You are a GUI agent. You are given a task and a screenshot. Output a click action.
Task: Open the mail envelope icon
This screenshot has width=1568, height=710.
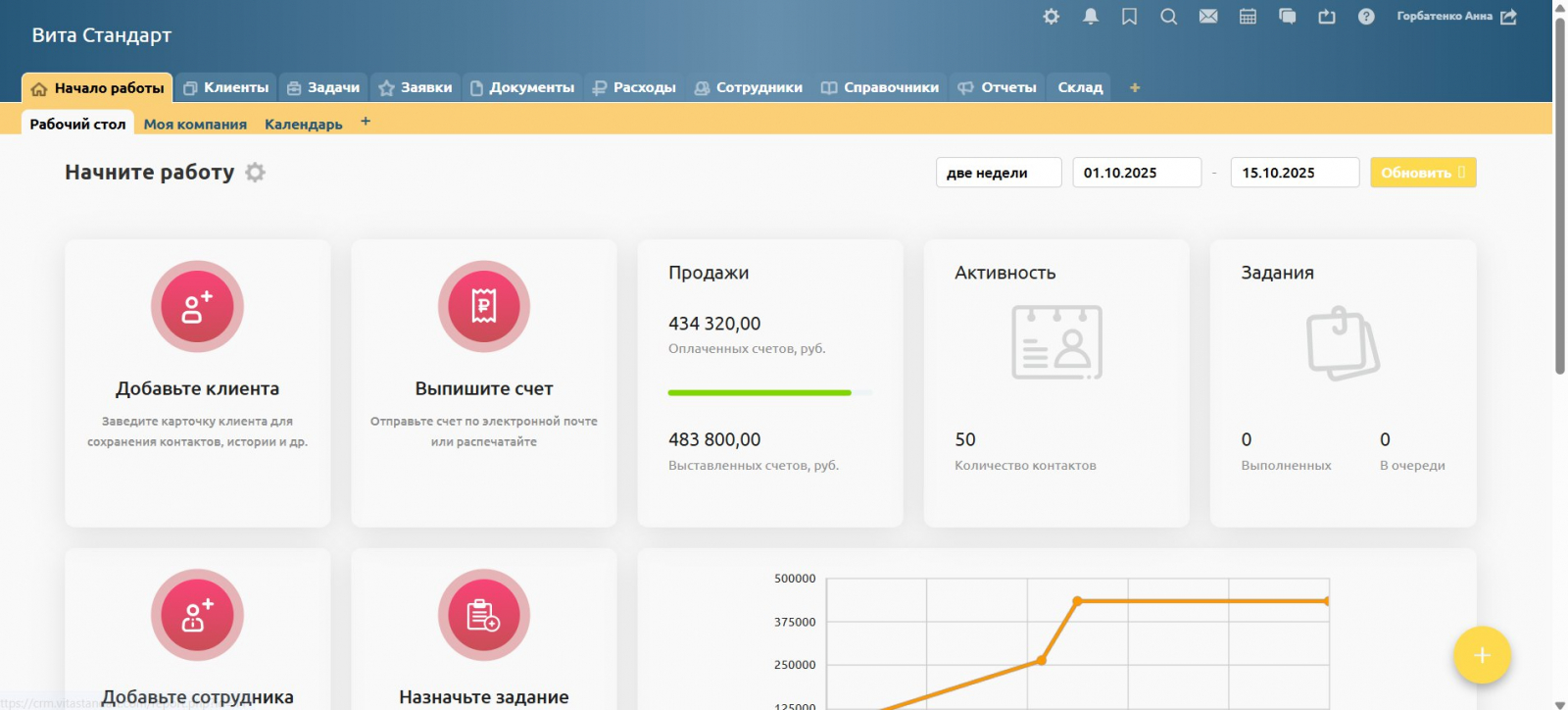click(x=1208, y=17)
